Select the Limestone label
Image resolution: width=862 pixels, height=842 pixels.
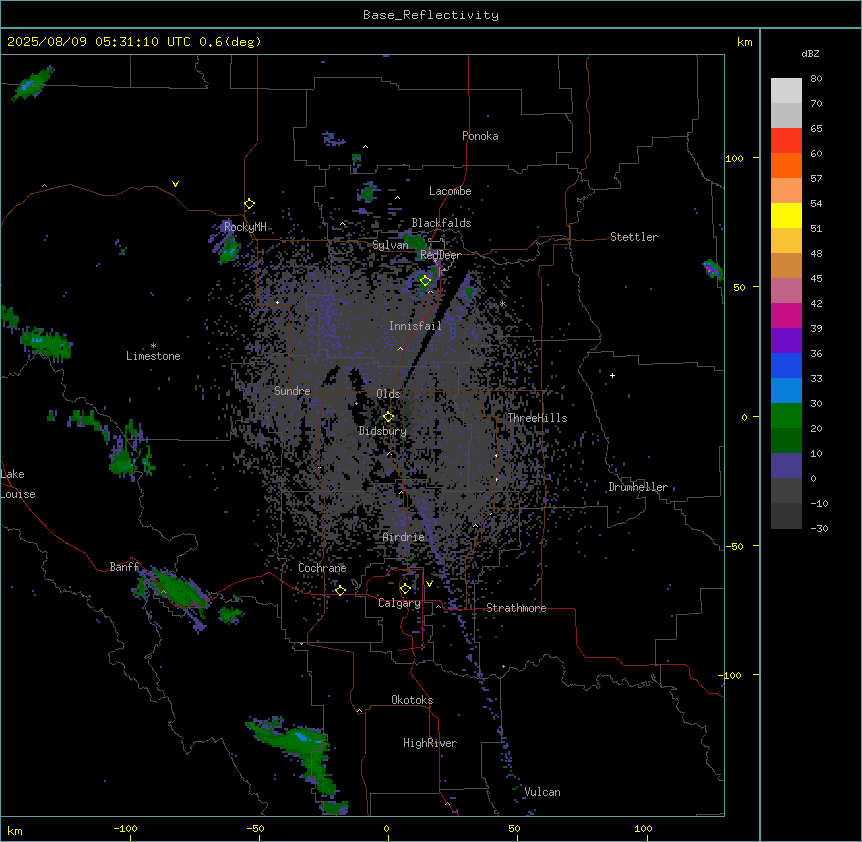[153, 356]
